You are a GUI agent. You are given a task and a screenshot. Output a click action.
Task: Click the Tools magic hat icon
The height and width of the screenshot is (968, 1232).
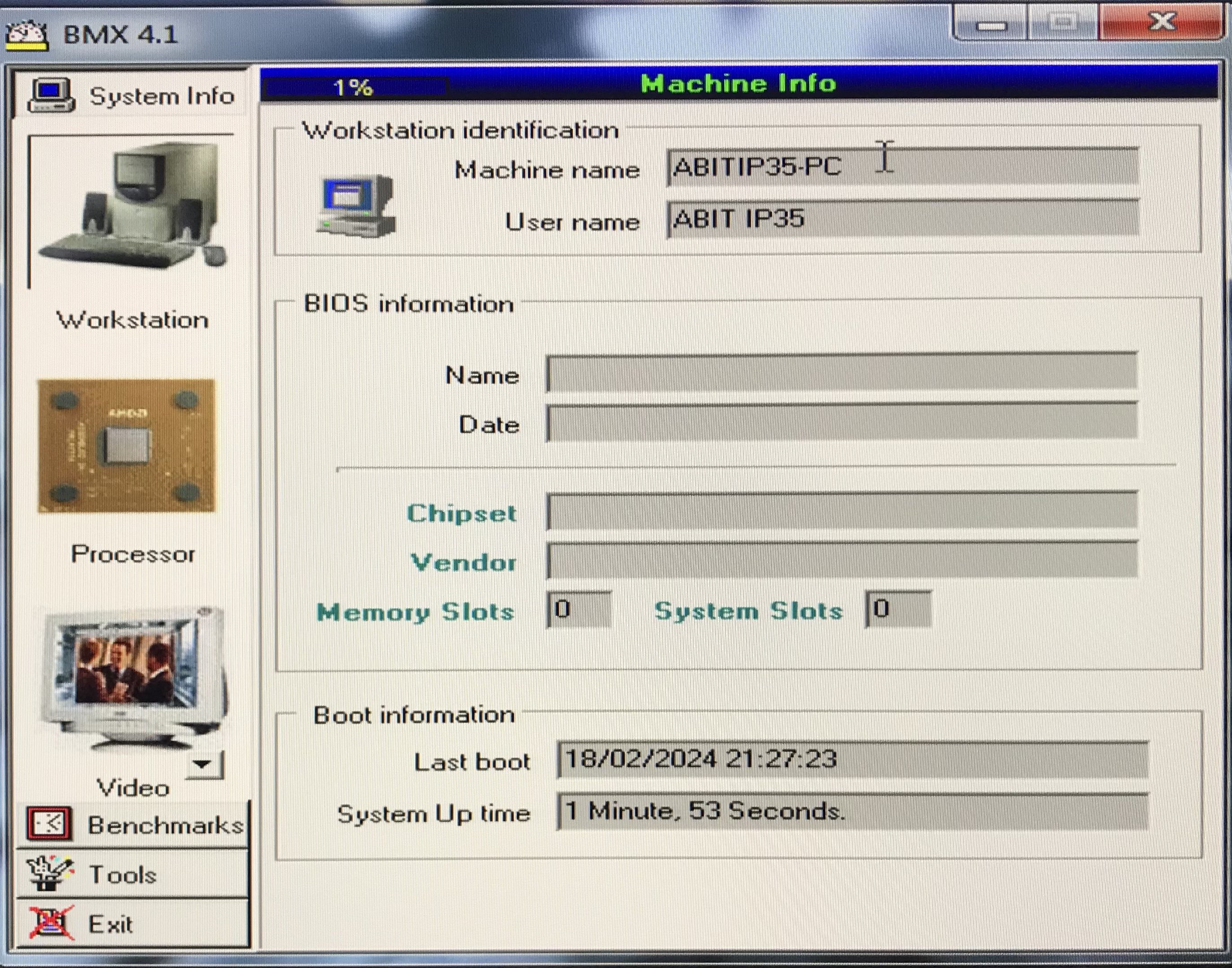(x=50, y=874)
